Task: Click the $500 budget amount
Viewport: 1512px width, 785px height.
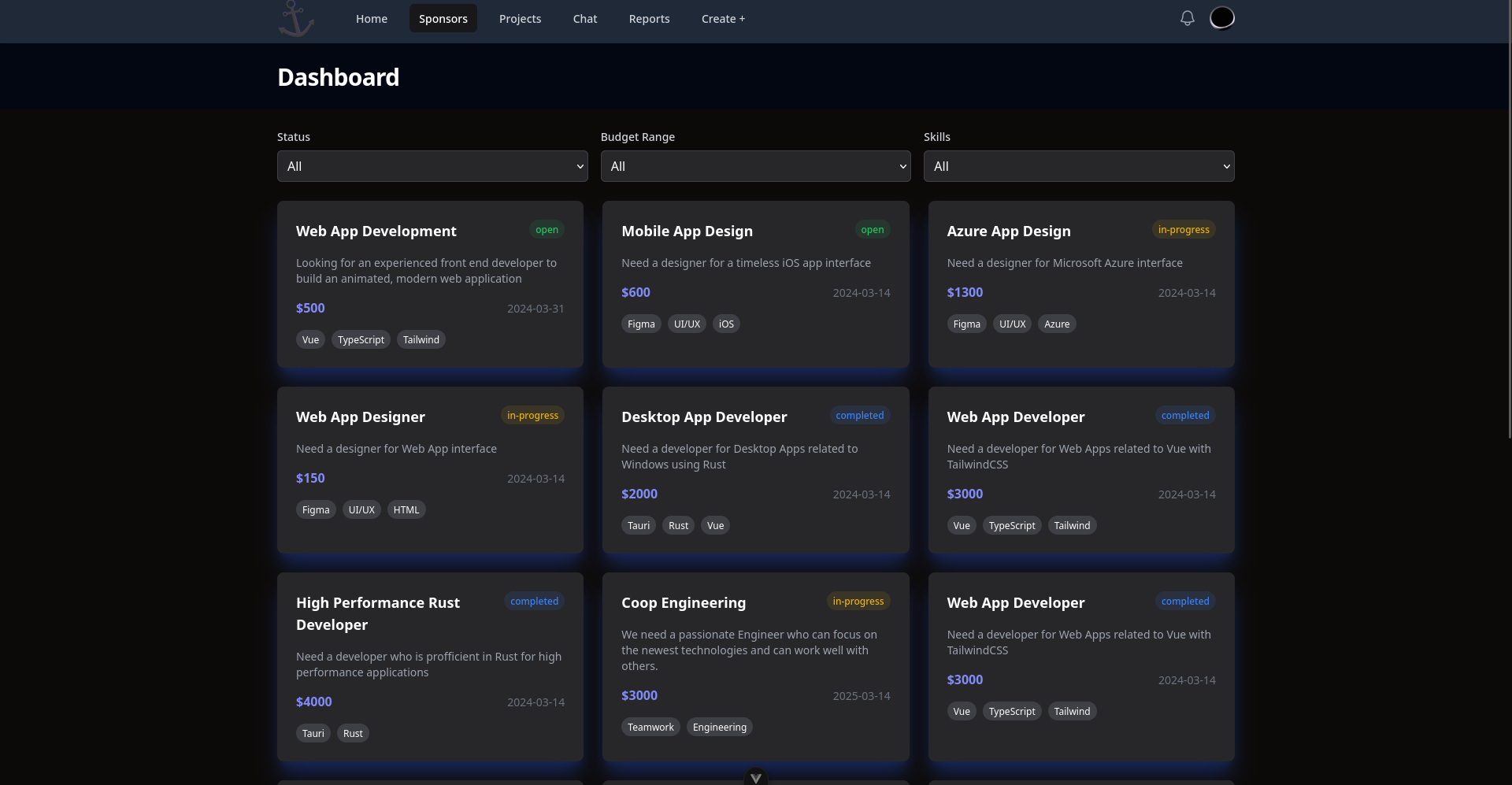Action: tap(310, 309)
